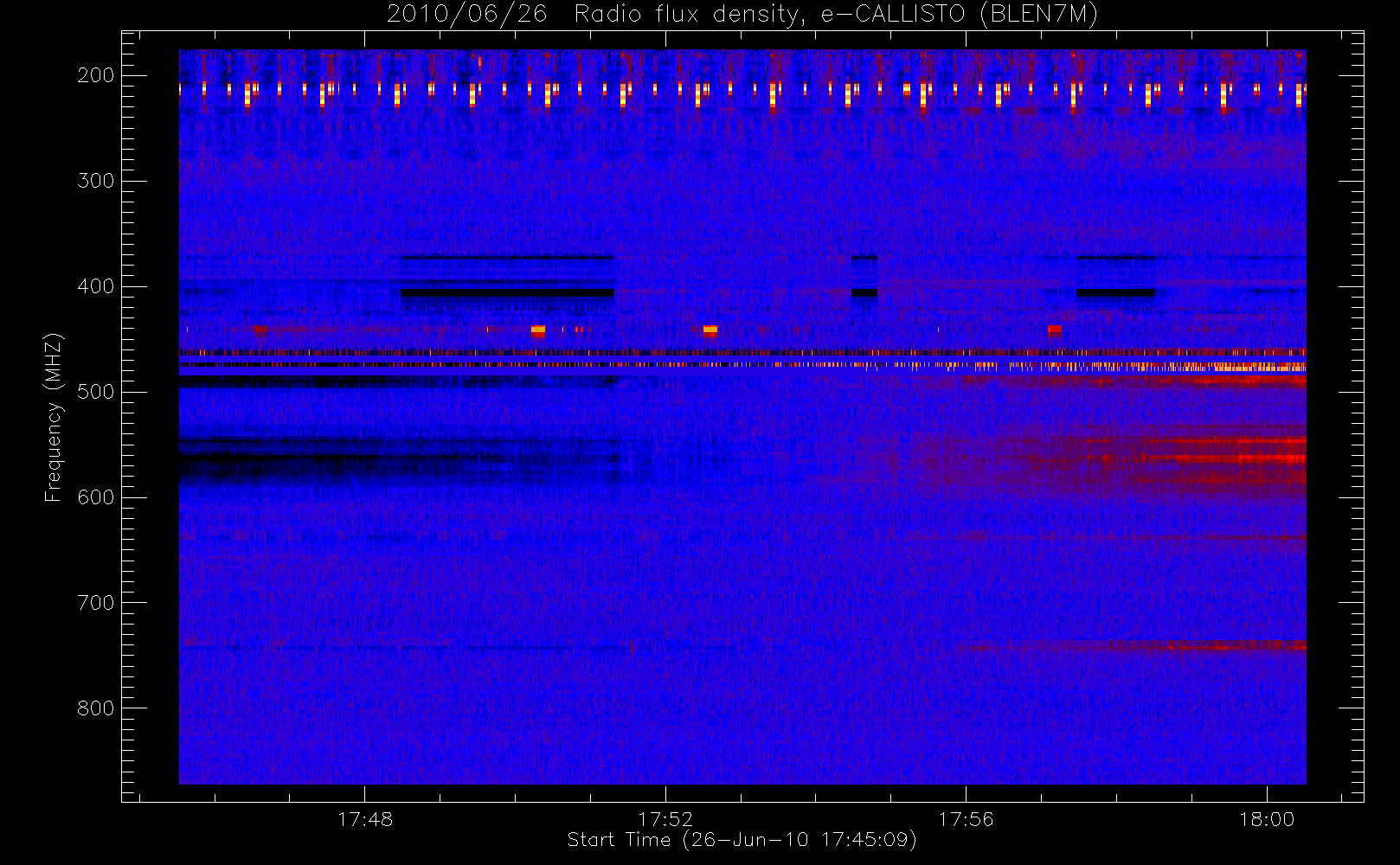
Task: Click the plot title mentioning e-CALLISTO (BLEN7M)
Action: pyautogui.click(x=742, y=14)
